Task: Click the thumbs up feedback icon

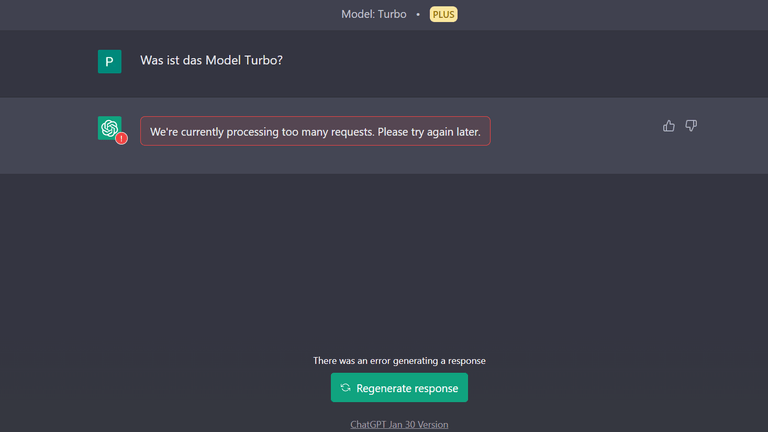Action: point(669,126)
